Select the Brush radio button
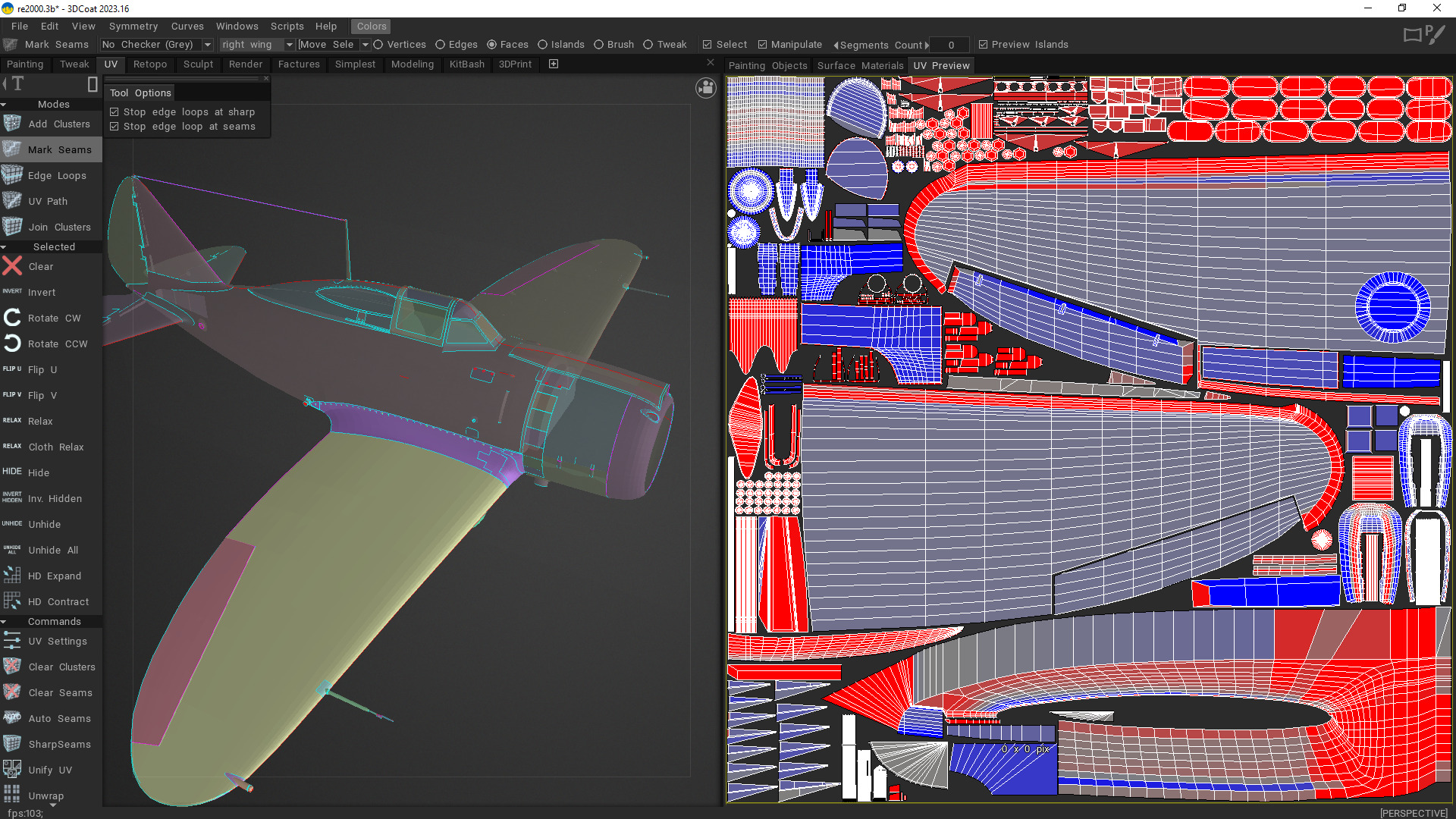Viewport: 1456px width, 819px height. coord(598,45)
